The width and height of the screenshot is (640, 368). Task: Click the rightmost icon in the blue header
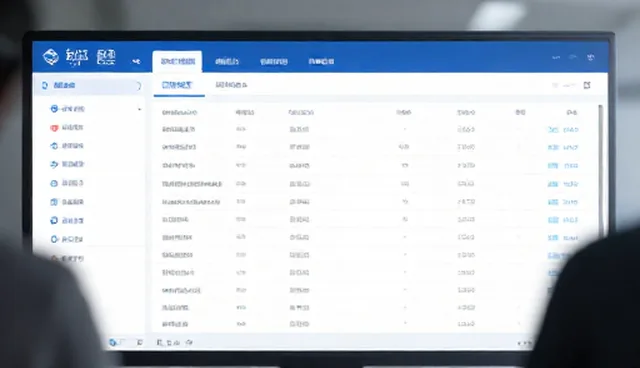point(591,58)
